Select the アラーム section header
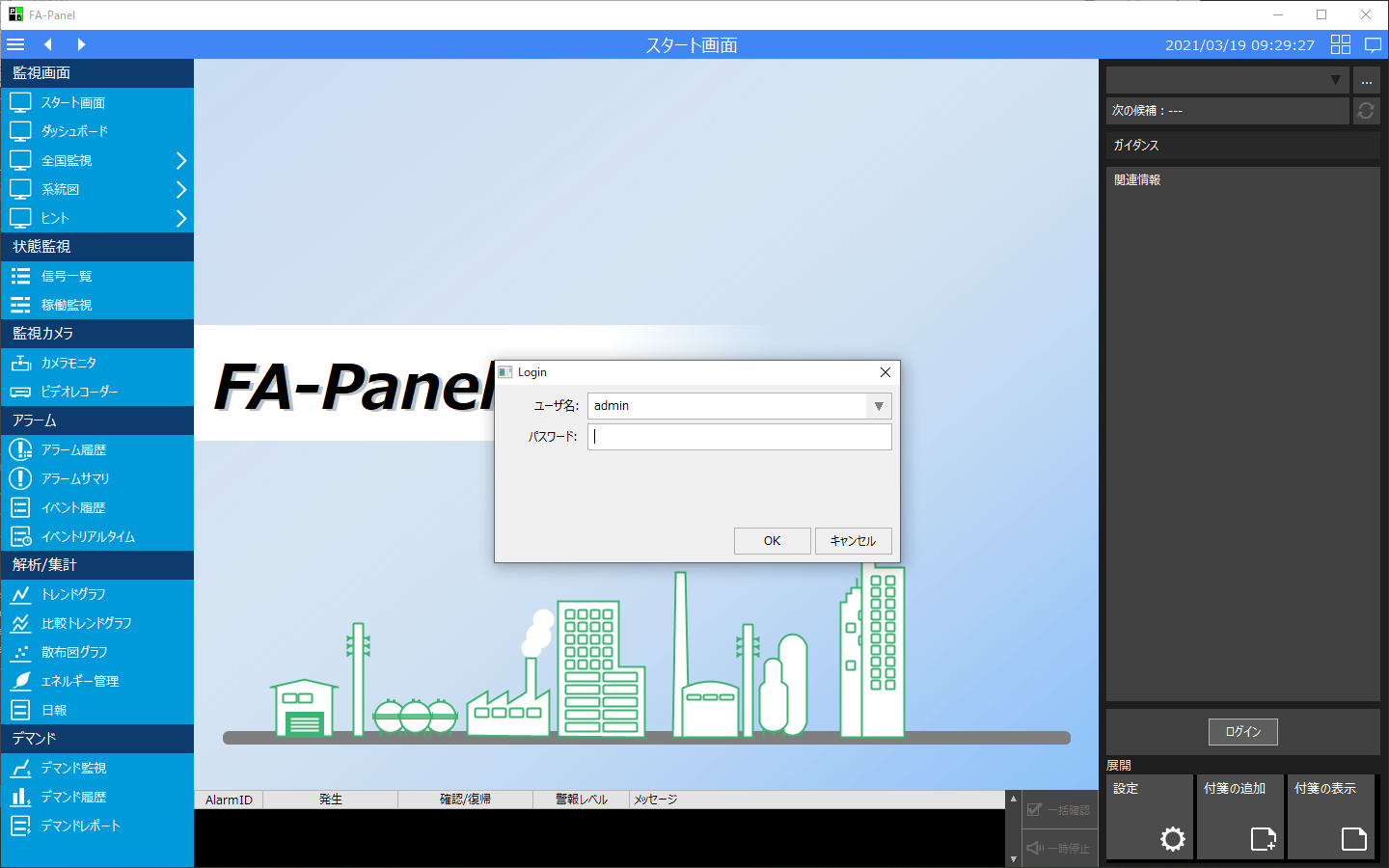The width and height of the screenshot is (1389, 868). click(97, 420)
